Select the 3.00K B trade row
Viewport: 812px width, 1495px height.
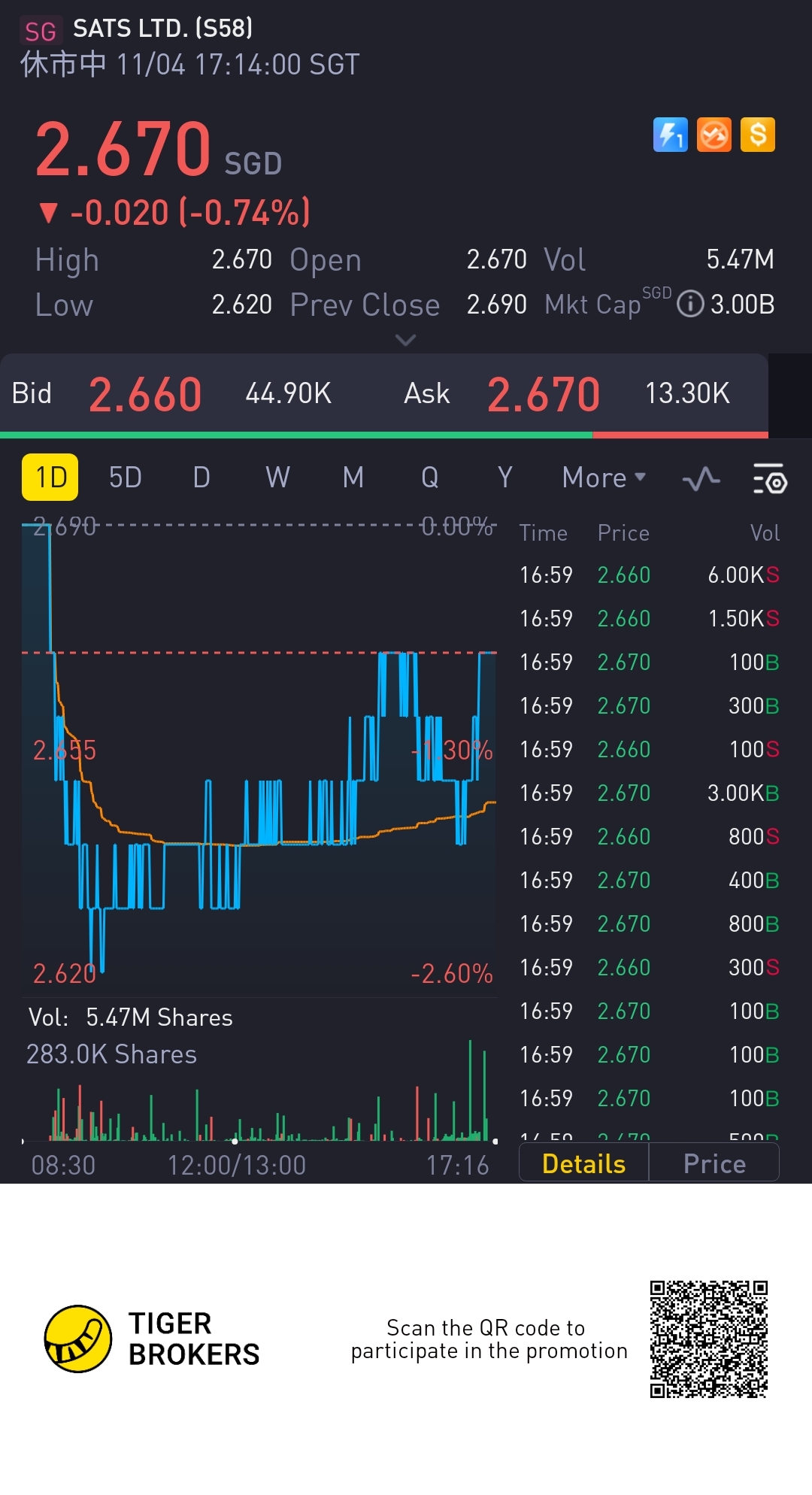coord(650,793)
